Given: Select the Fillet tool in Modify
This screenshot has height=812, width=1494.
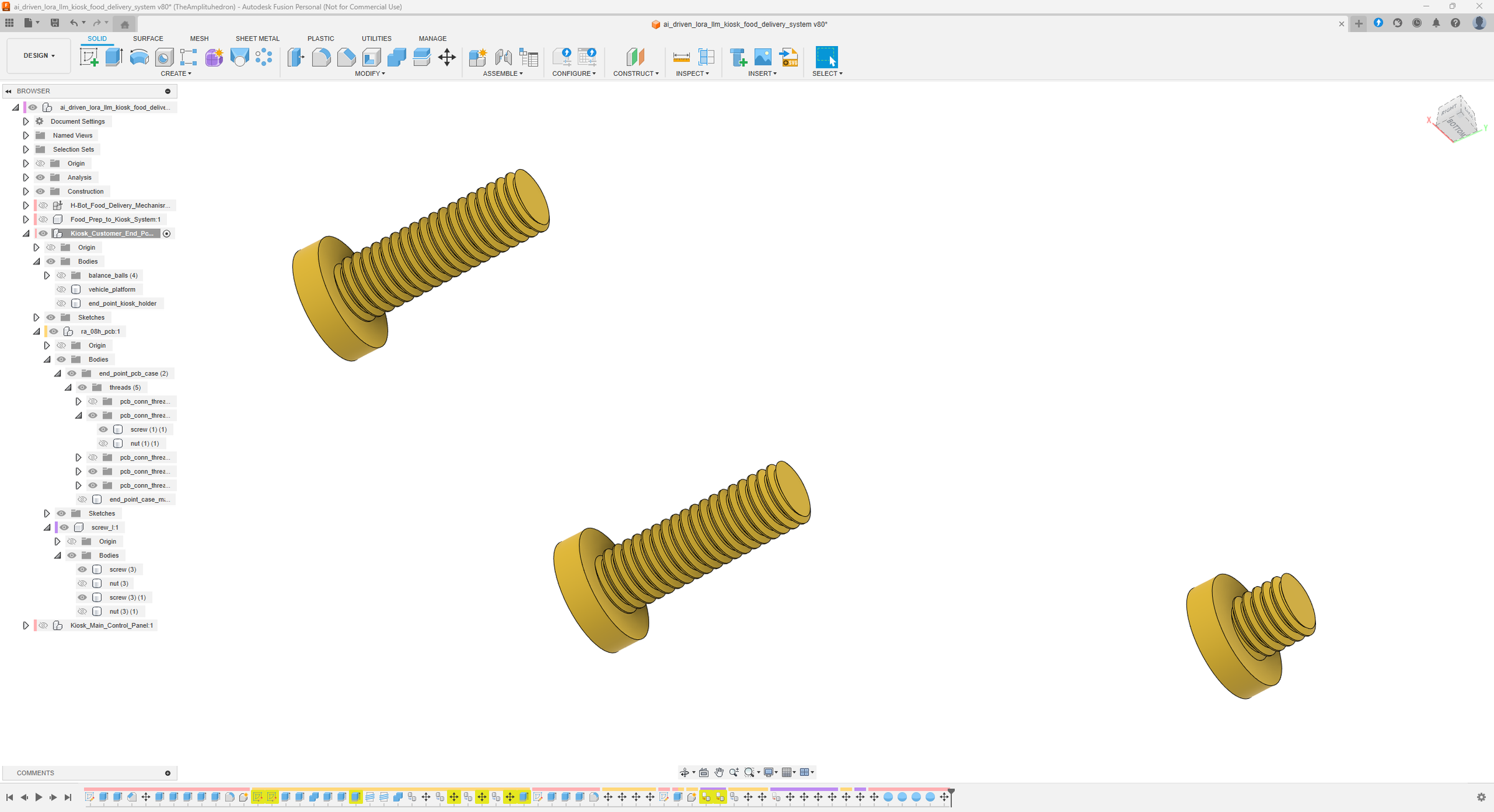Looking at the screenshot, I should coord(321,57).
